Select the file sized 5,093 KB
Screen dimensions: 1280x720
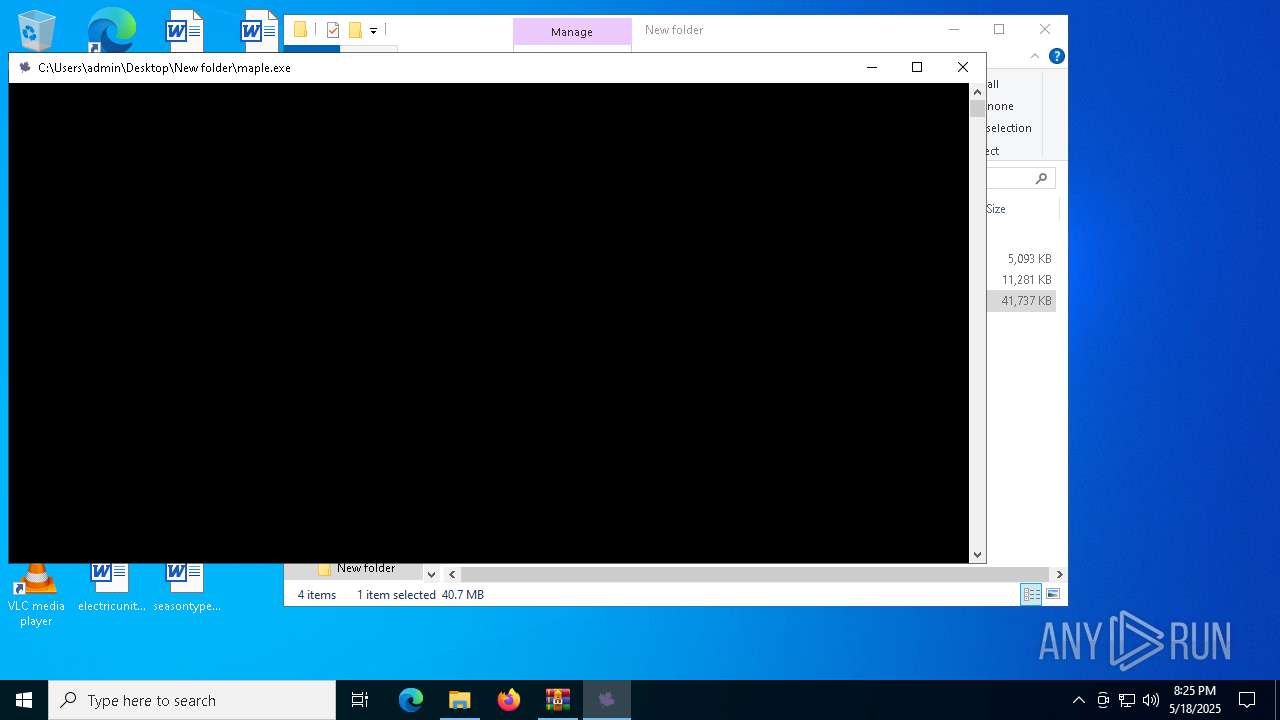(x=1029, y=258)
